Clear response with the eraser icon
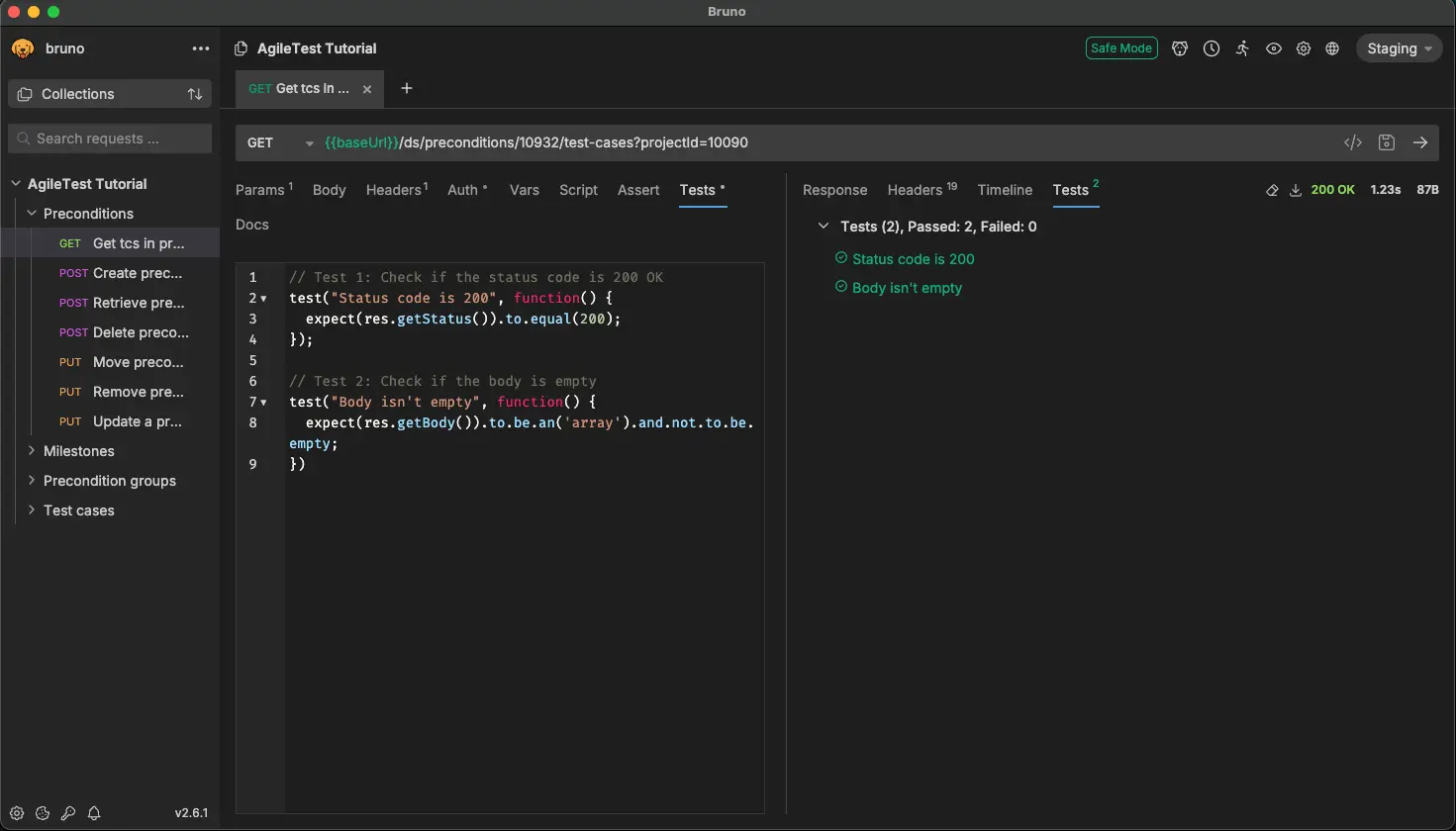Screen dimensions: 1456x831 click(x=1272, y=190)
